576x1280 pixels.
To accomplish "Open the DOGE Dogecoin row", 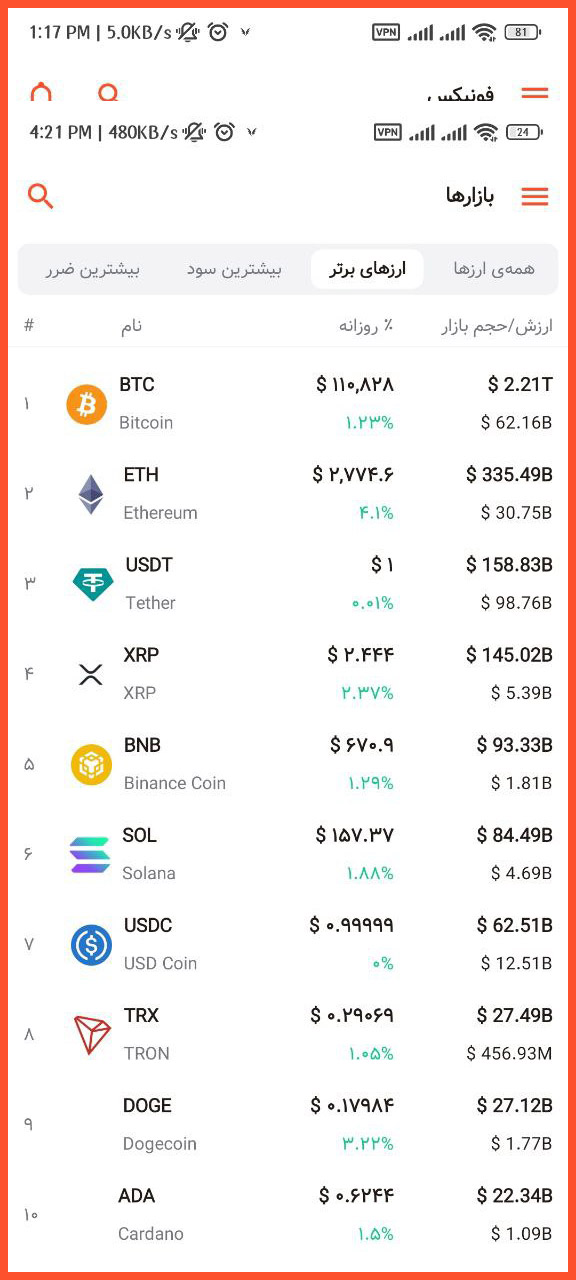I will click(288, 1124).
